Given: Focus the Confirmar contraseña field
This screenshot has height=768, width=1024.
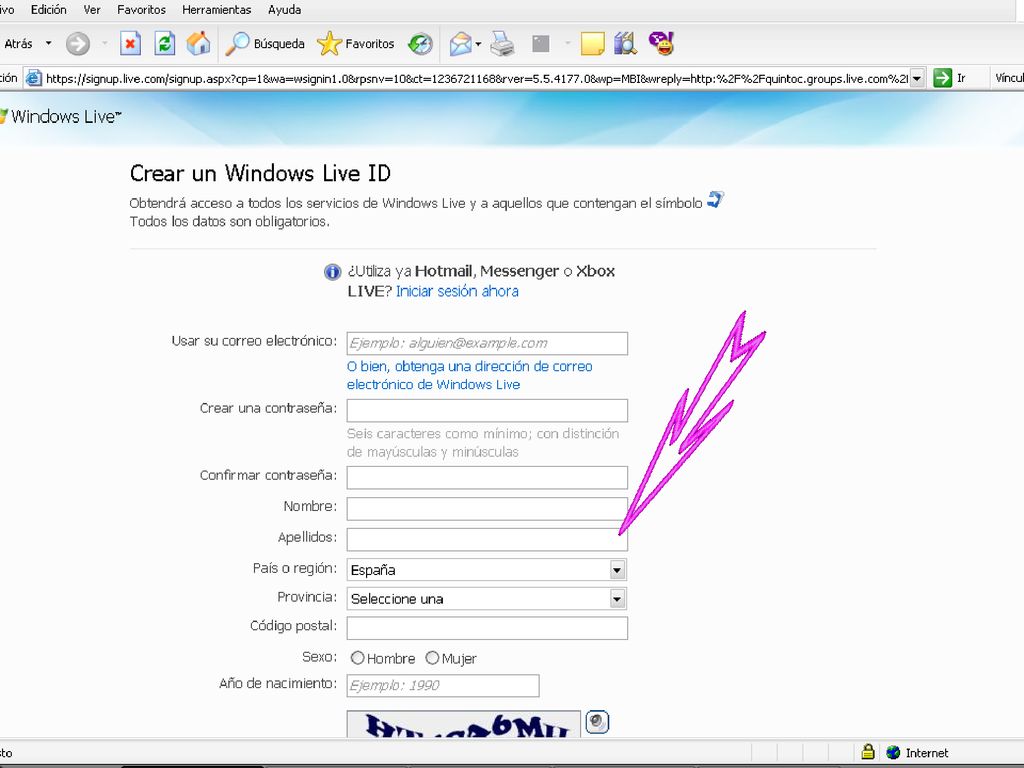Looking at the screenshot, I should coord(487,477).
